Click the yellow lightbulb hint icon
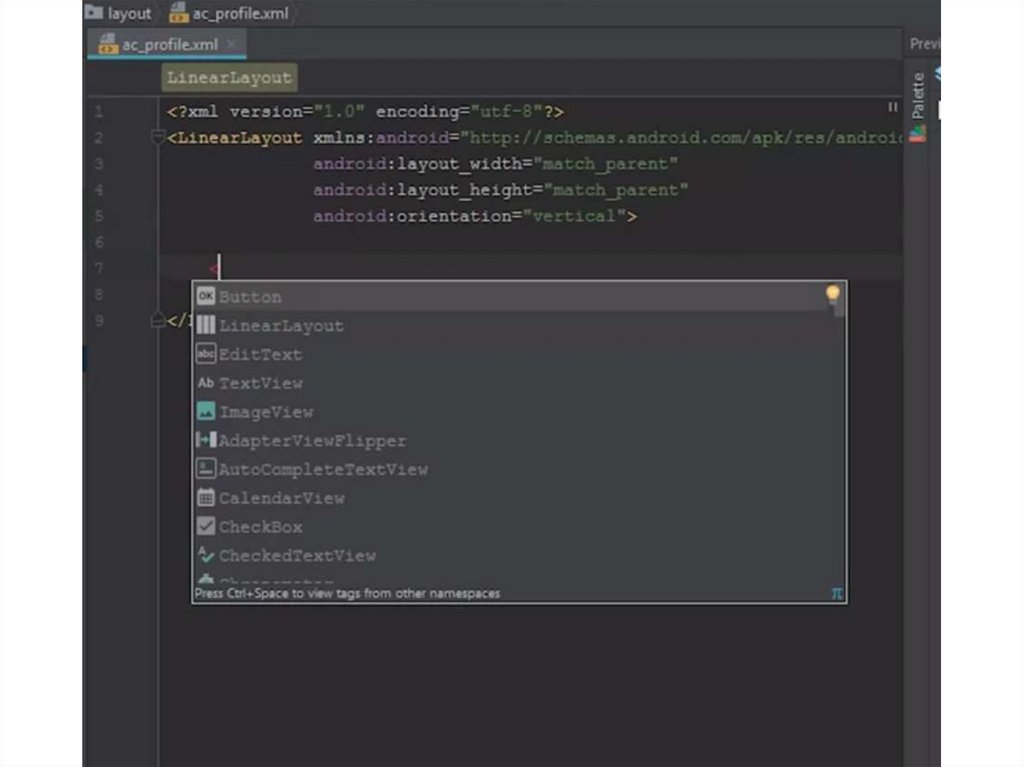The height and width of the screenshot is (767, 1024). [832, 293]
